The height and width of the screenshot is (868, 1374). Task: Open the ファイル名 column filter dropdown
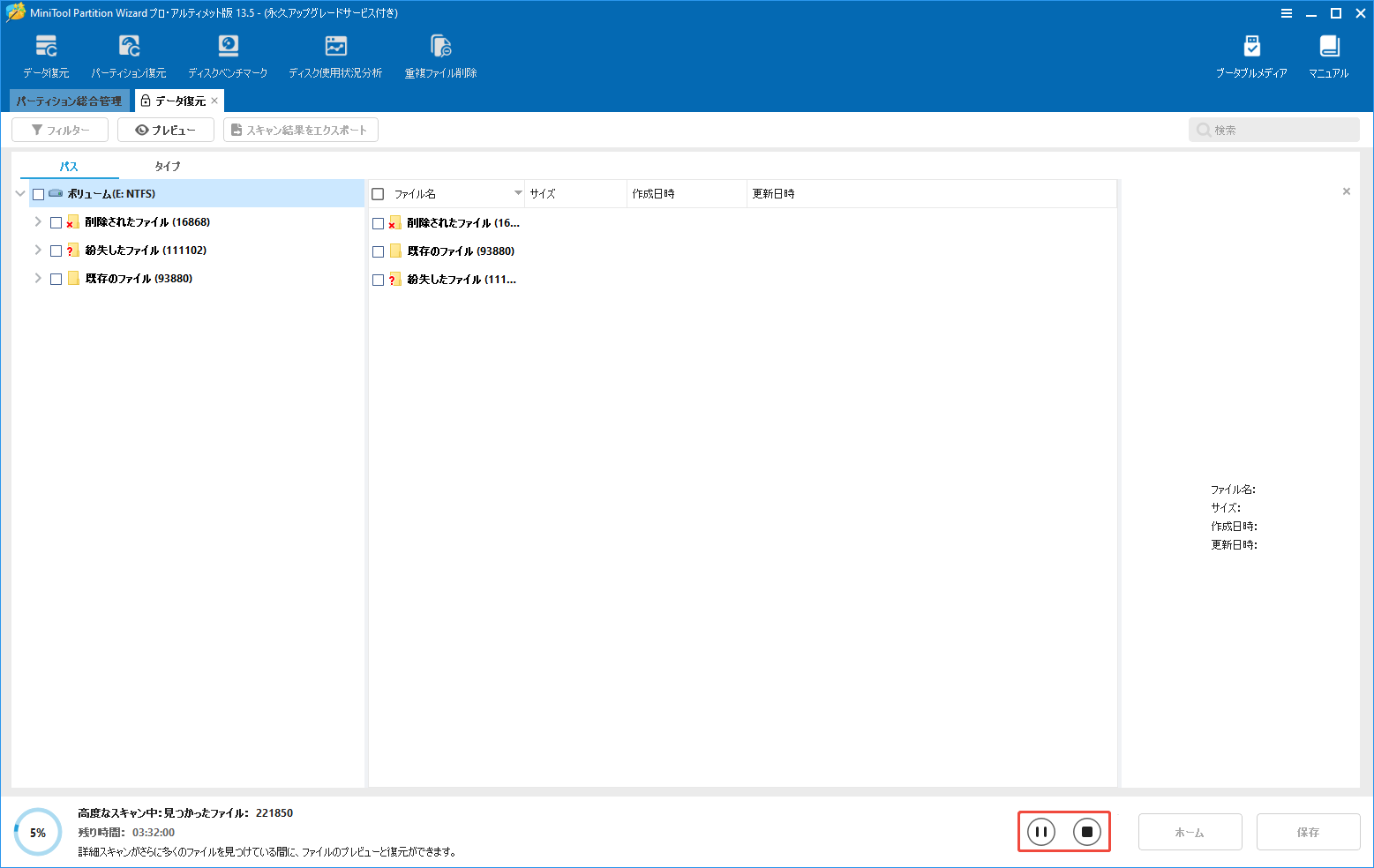coord(516,193)
